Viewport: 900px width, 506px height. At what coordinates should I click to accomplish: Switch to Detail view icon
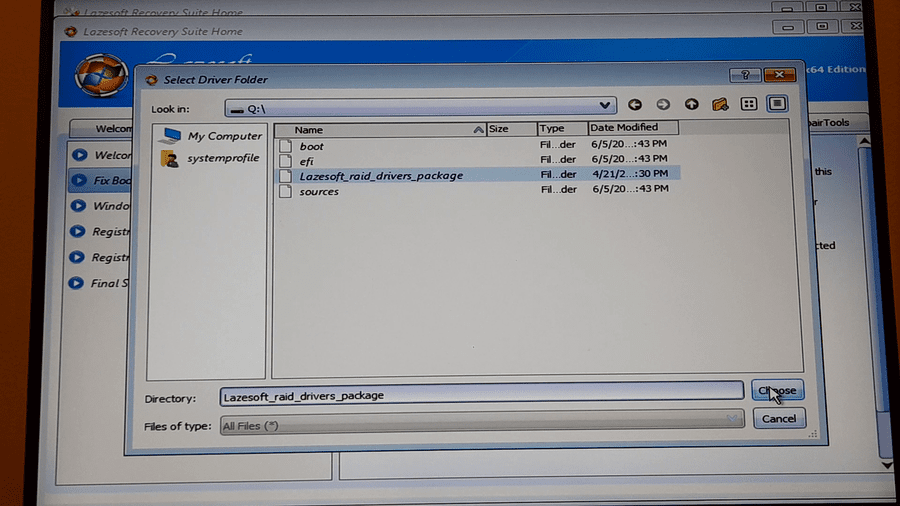pos(777,104)
